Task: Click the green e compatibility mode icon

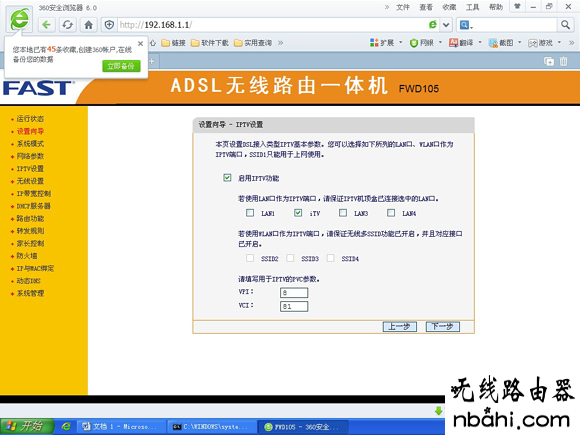Action: coord(432,25)
